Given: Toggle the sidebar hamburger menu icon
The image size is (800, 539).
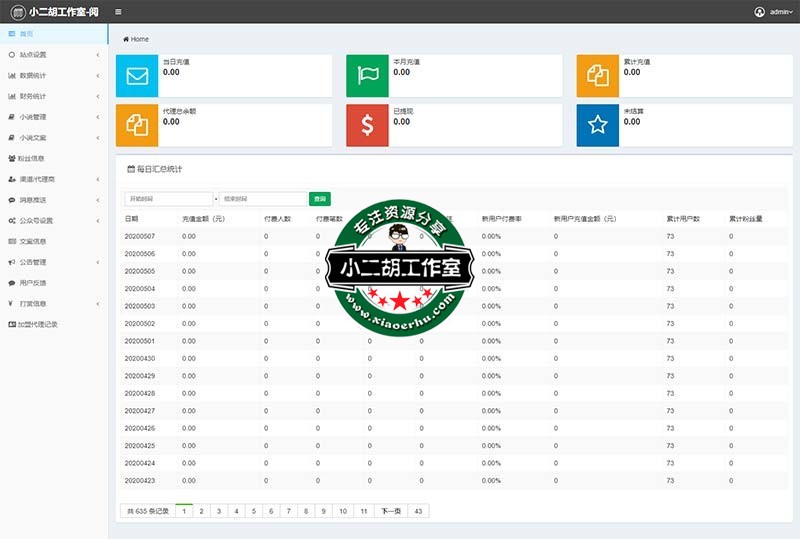Looking at the screenshot, I should coord(119,12).
